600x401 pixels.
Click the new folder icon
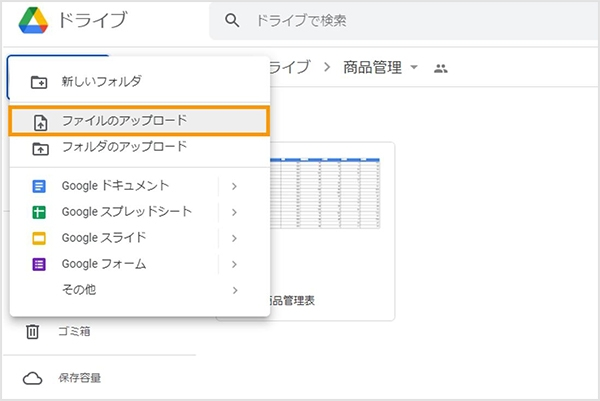[40, 81]
